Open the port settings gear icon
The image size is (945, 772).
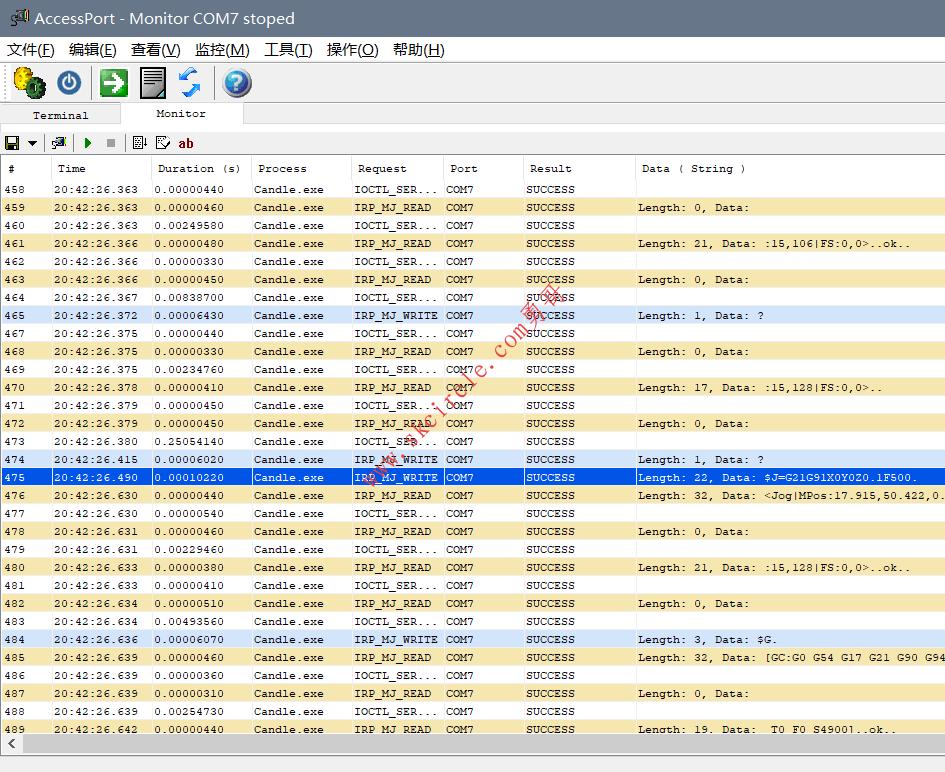point(29,83)
